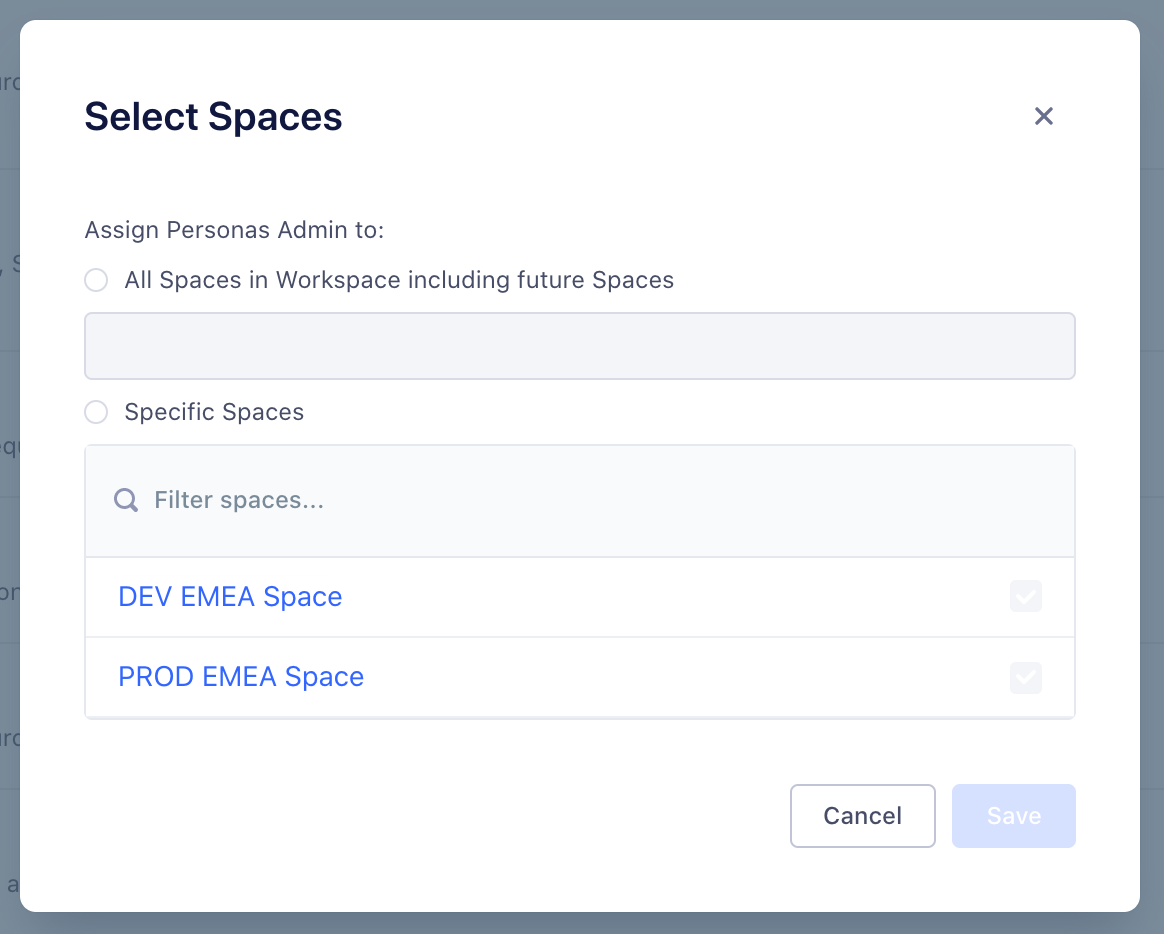Close the Select Spaces dialog
This screenshot has width=1164, height=934.
click(x=1044, y=117)
